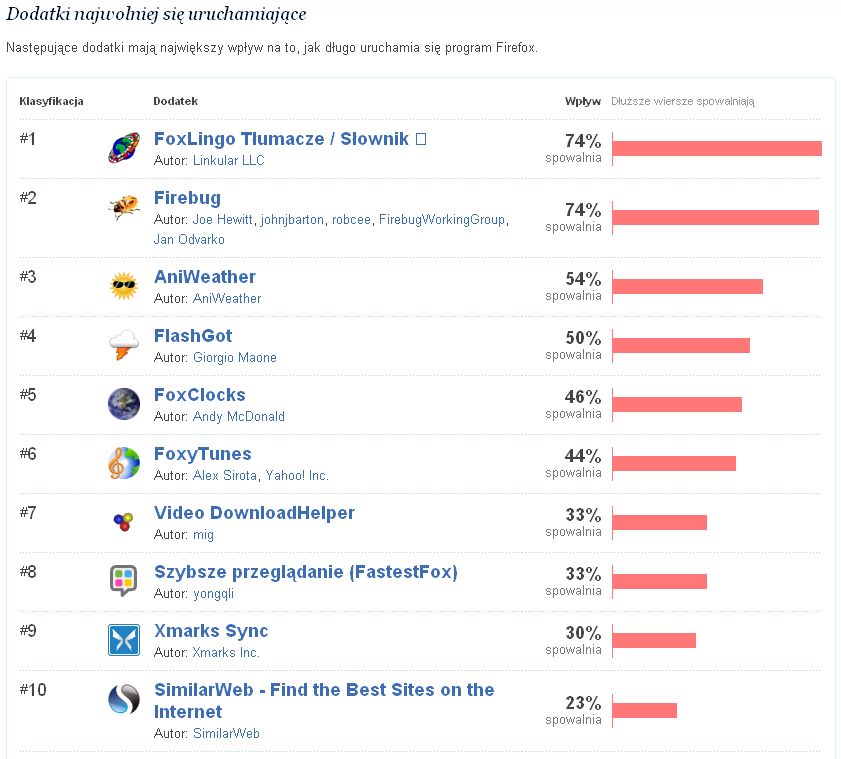Open author link Linkular LLC
The image size is (841, 759).
point(229,160)
